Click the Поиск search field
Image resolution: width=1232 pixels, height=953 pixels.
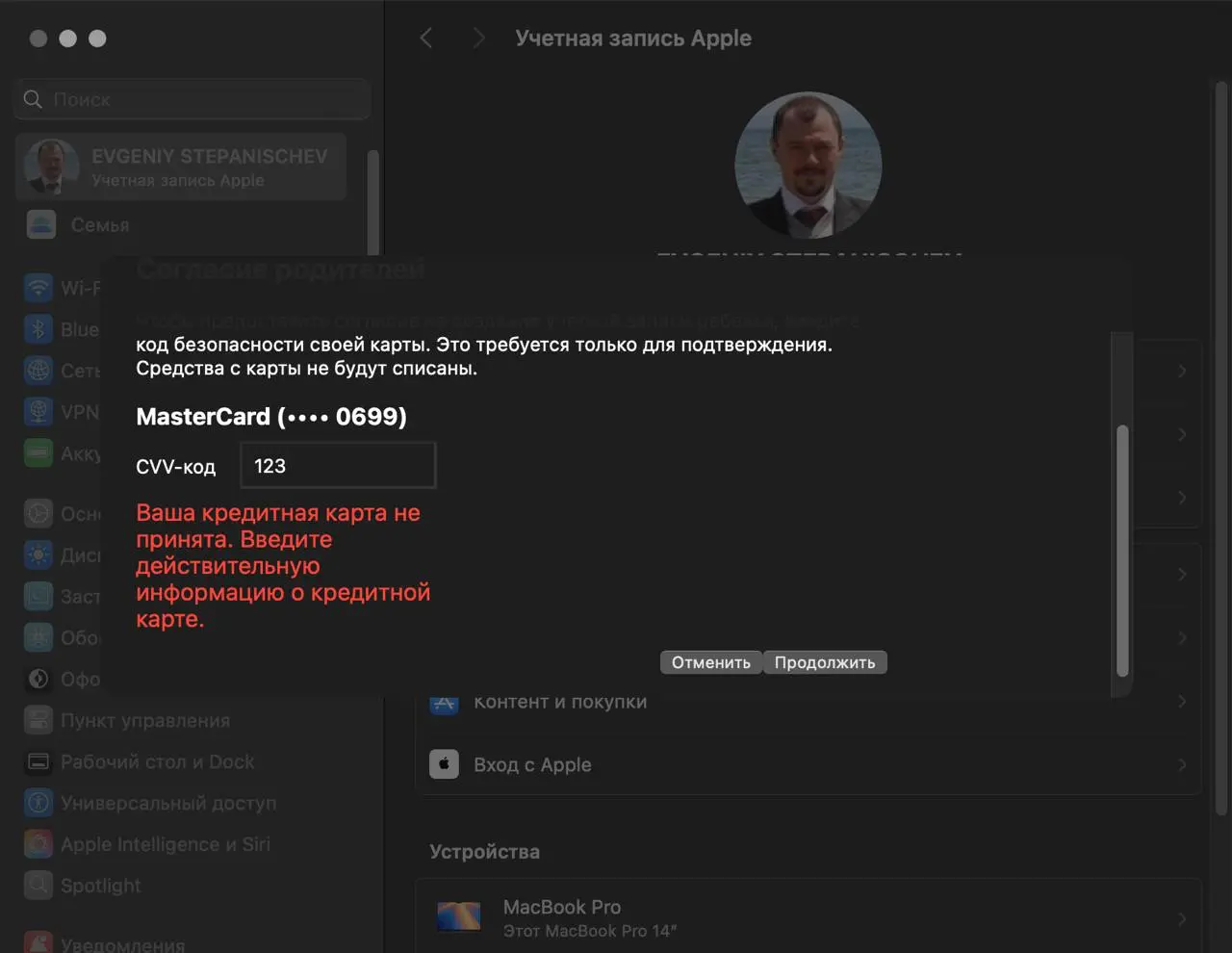click(x=192, y=99)
